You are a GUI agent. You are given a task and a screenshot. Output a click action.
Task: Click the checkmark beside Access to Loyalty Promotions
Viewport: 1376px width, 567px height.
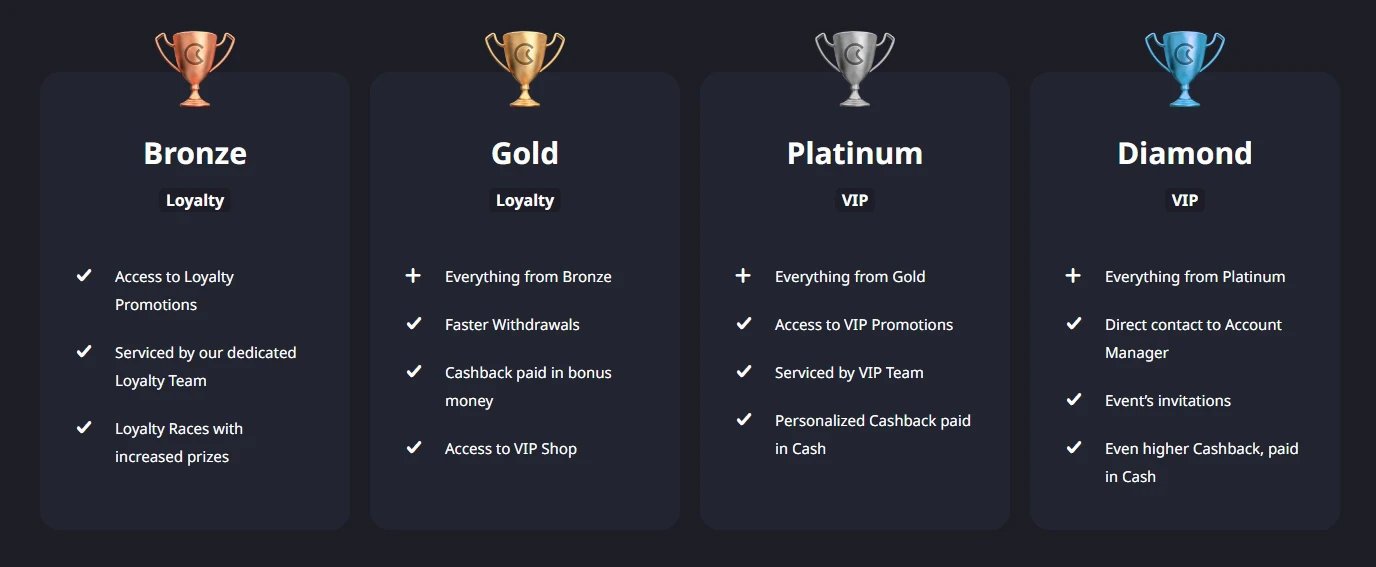84,275
